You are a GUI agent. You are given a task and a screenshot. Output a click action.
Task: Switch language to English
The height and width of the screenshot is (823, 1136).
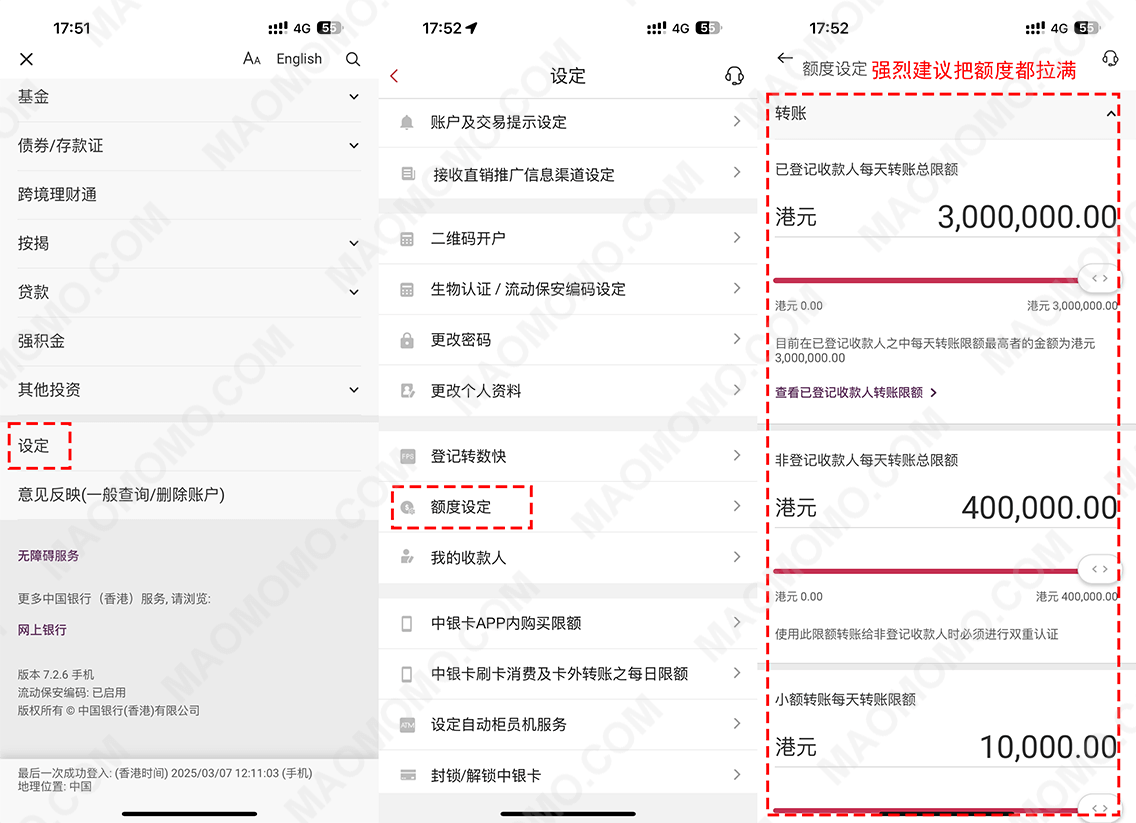(x=299, y=59)
